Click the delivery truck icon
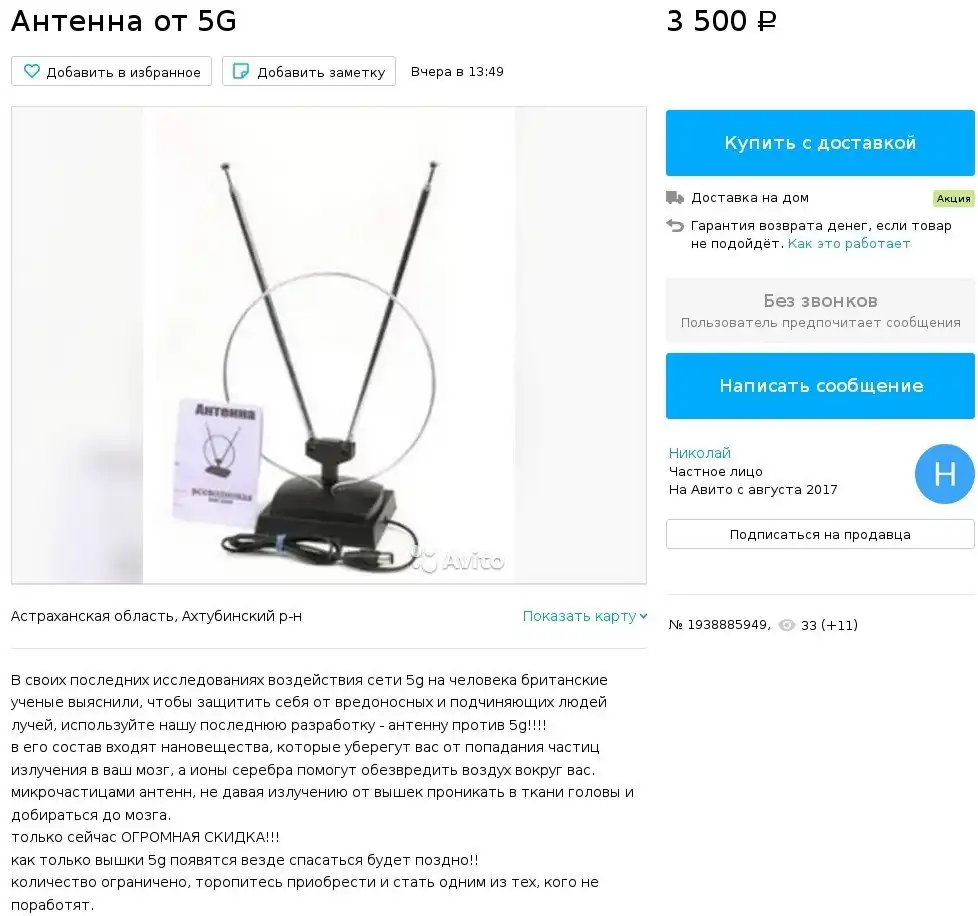Image resolution: width=978 pixels, height=916 pixels. pos(675,198)
